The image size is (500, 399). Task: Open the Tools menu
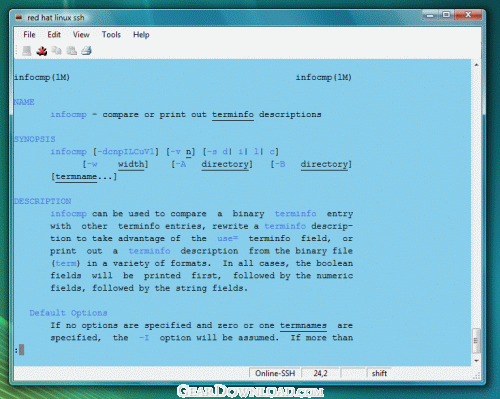coord(111,35)
